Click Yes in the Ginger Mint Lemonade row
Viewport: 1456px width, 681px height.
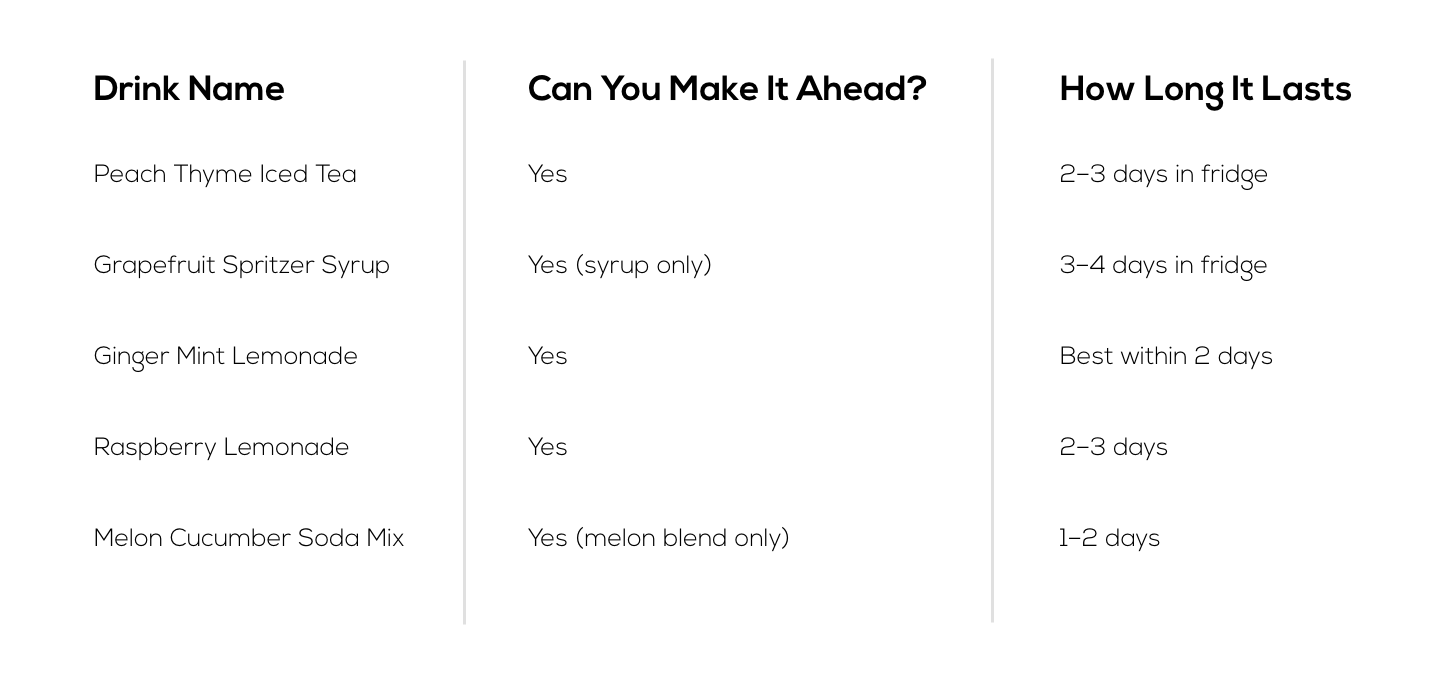[548, 357]
